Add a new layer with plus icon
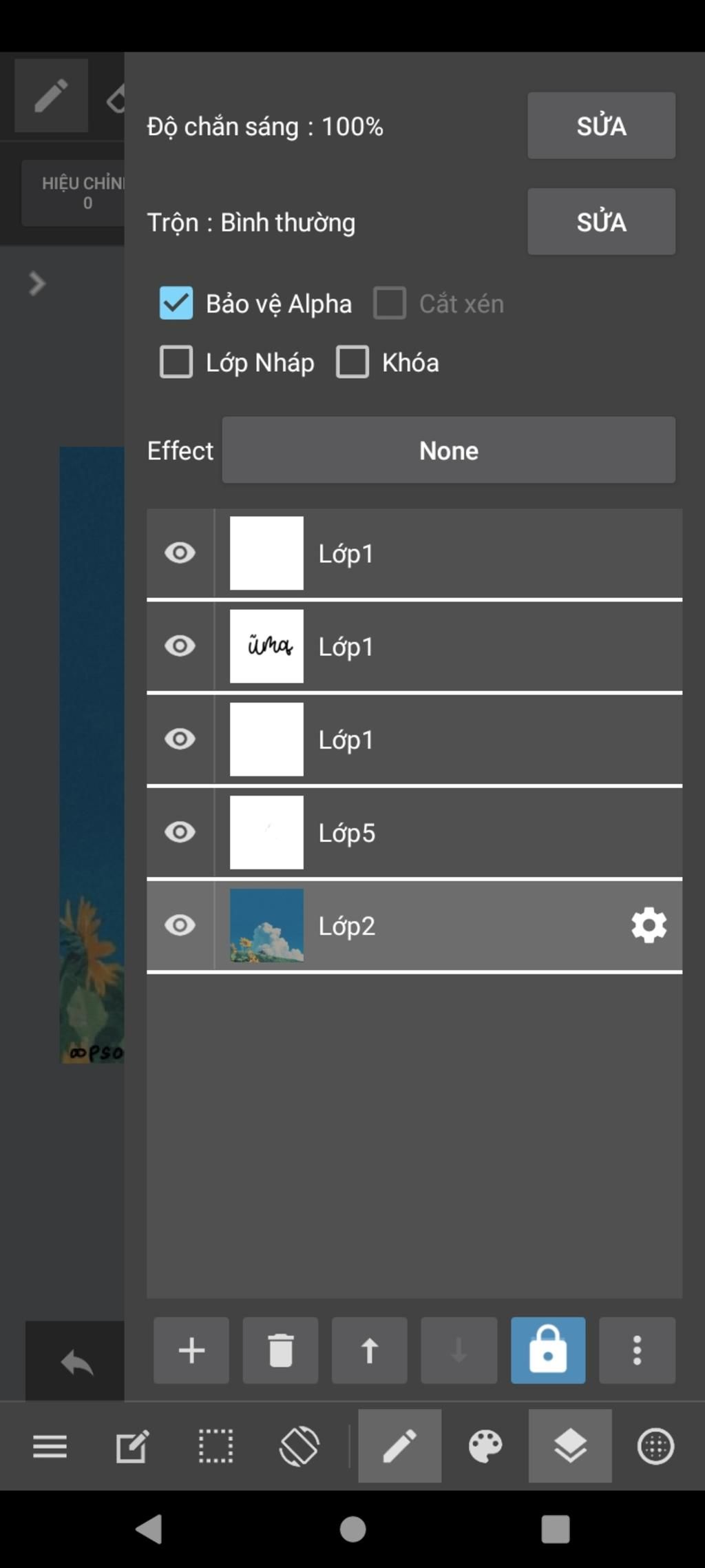Image resolution: width=705 pixels, height=1568 pixels. 191,1350
